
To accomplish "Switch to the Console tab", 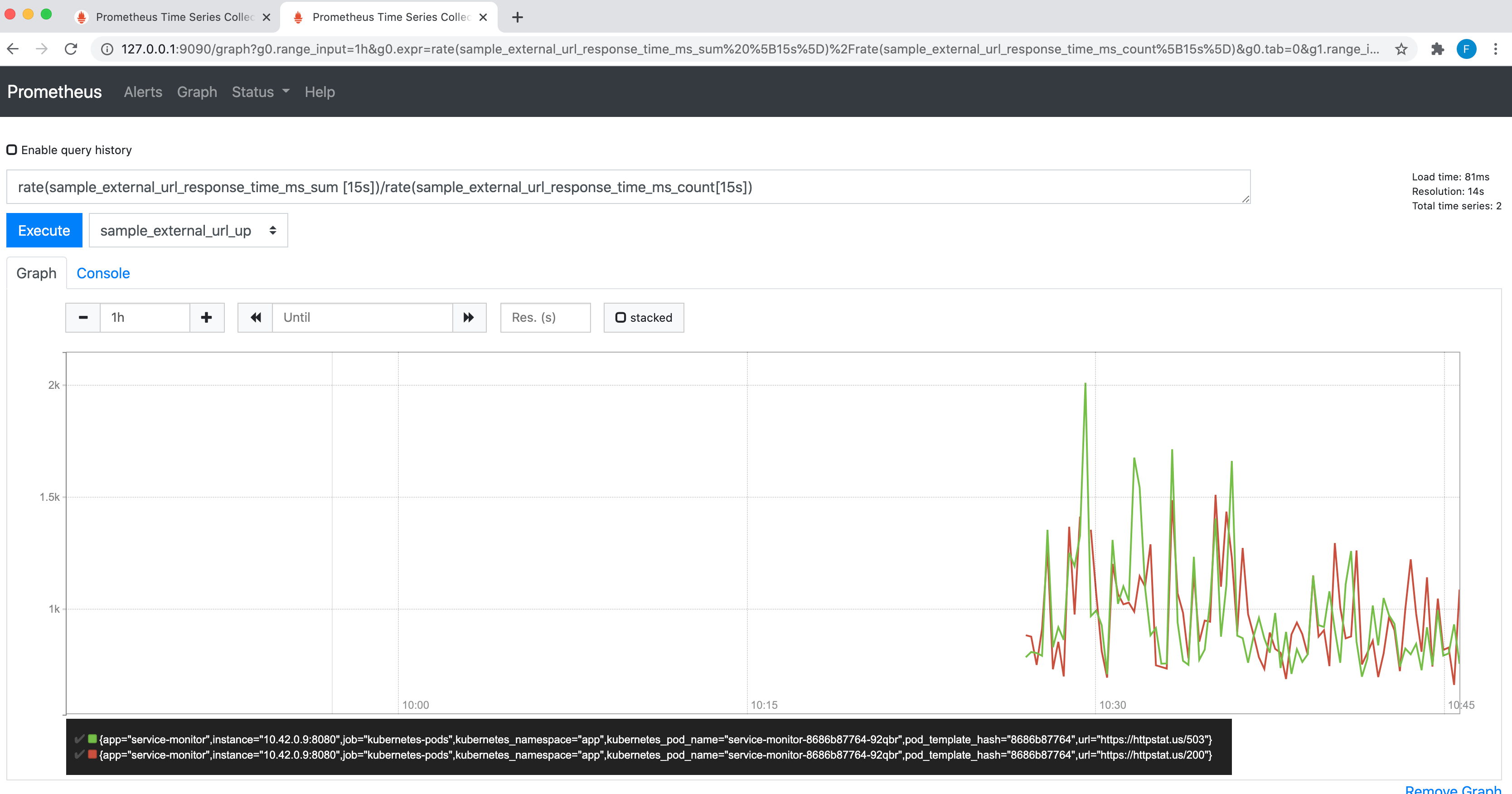I will [103, 273].
